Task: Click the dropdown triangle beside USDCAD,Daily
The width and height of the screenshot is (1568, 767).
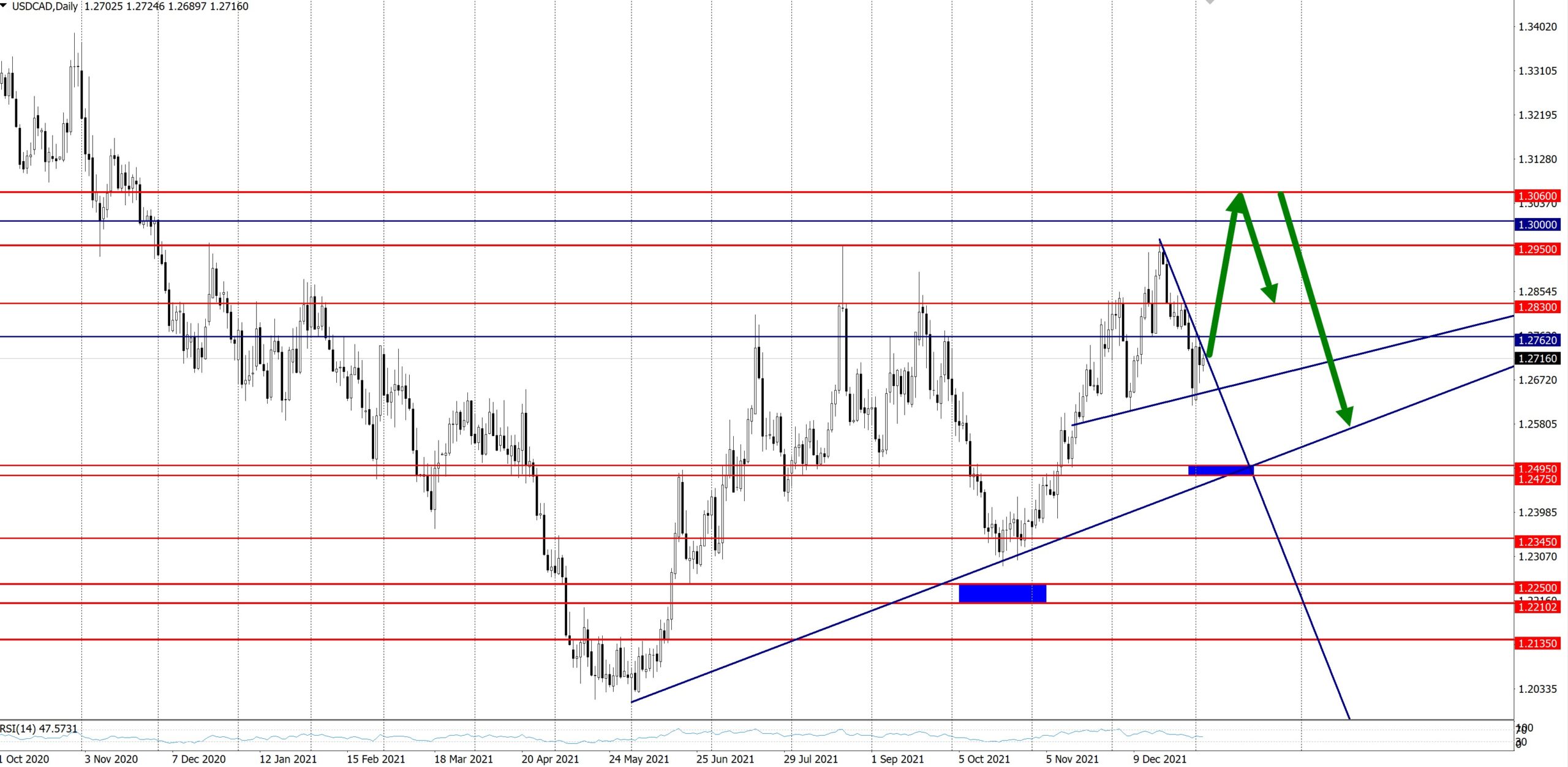Action: tap(4, 6)
